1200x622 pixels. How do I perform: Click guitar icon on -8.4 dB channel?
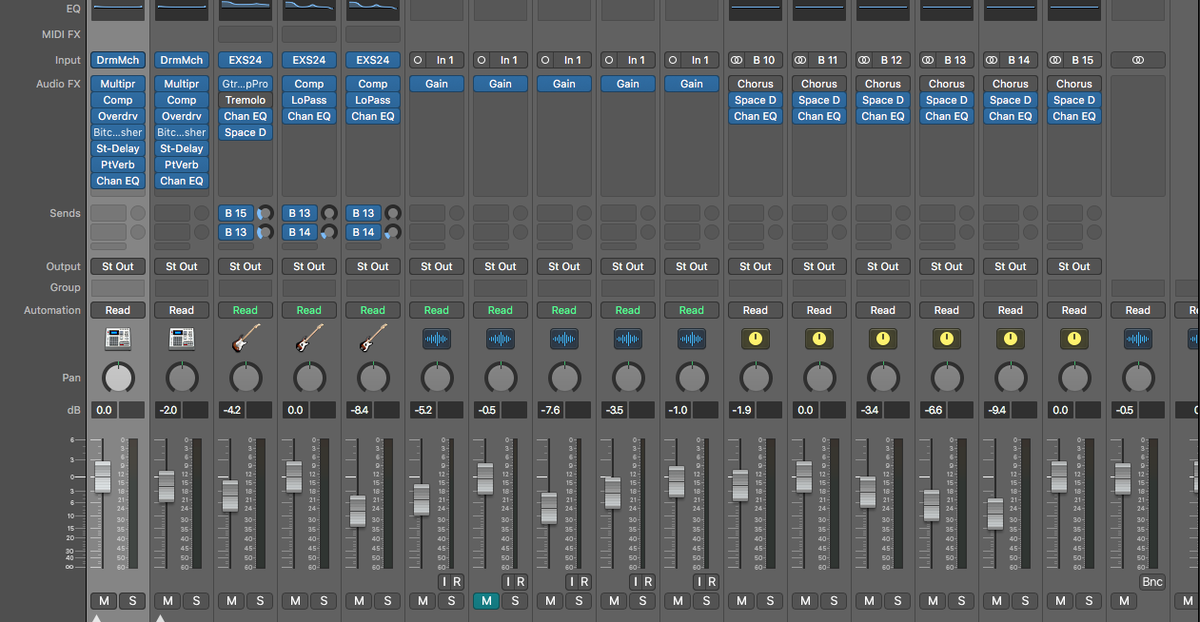click(373, 339)
